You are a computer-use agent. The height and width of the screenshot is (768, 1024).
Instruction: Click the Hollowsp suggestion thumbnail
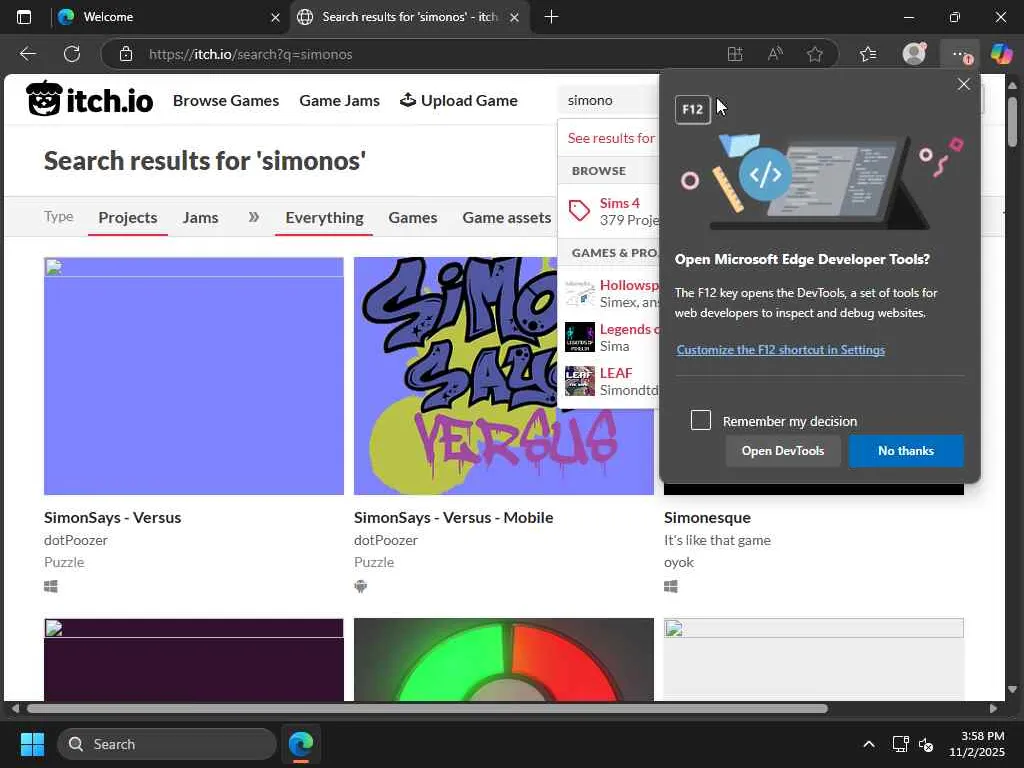579,293
